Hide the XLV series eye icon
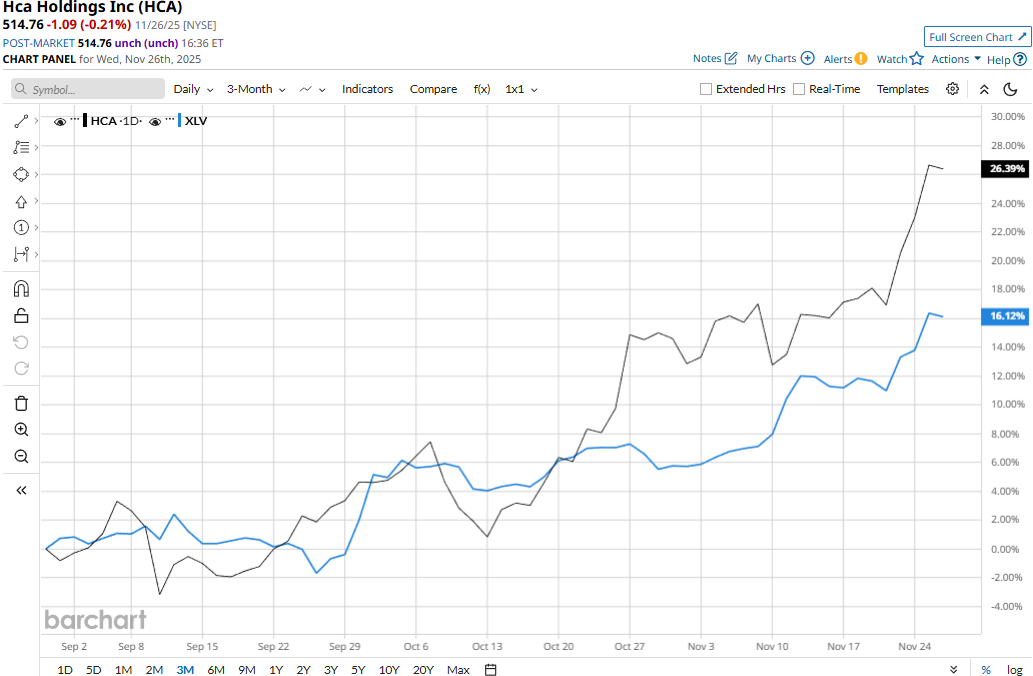The image size is (1033, 676). coord(155,122)
